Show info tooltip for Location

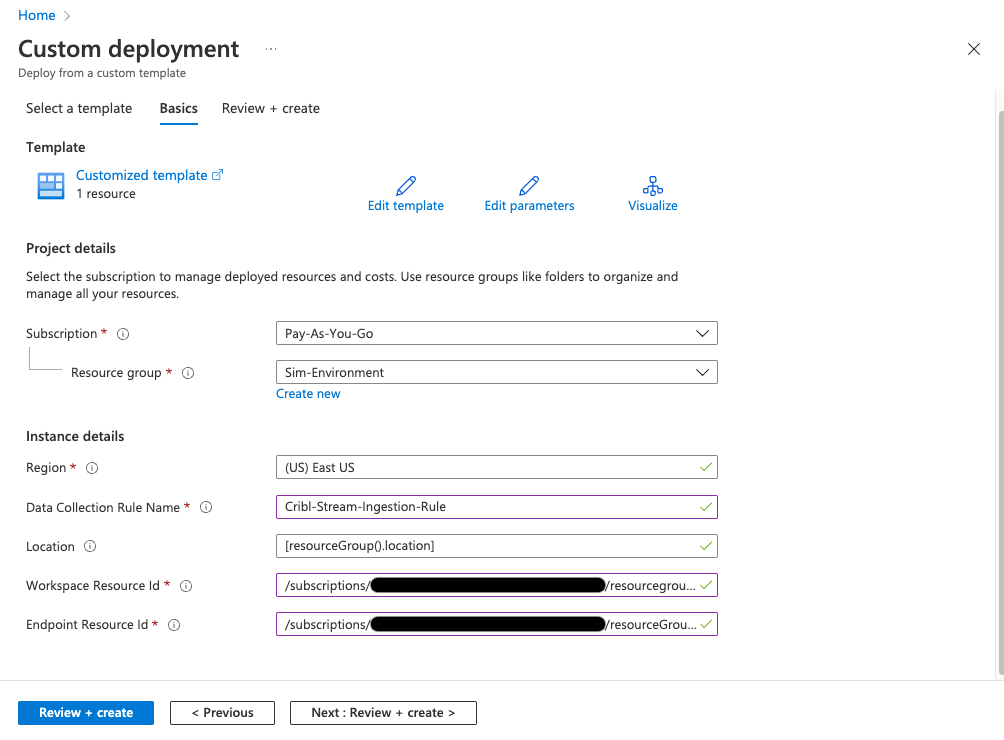click(90, 546)
